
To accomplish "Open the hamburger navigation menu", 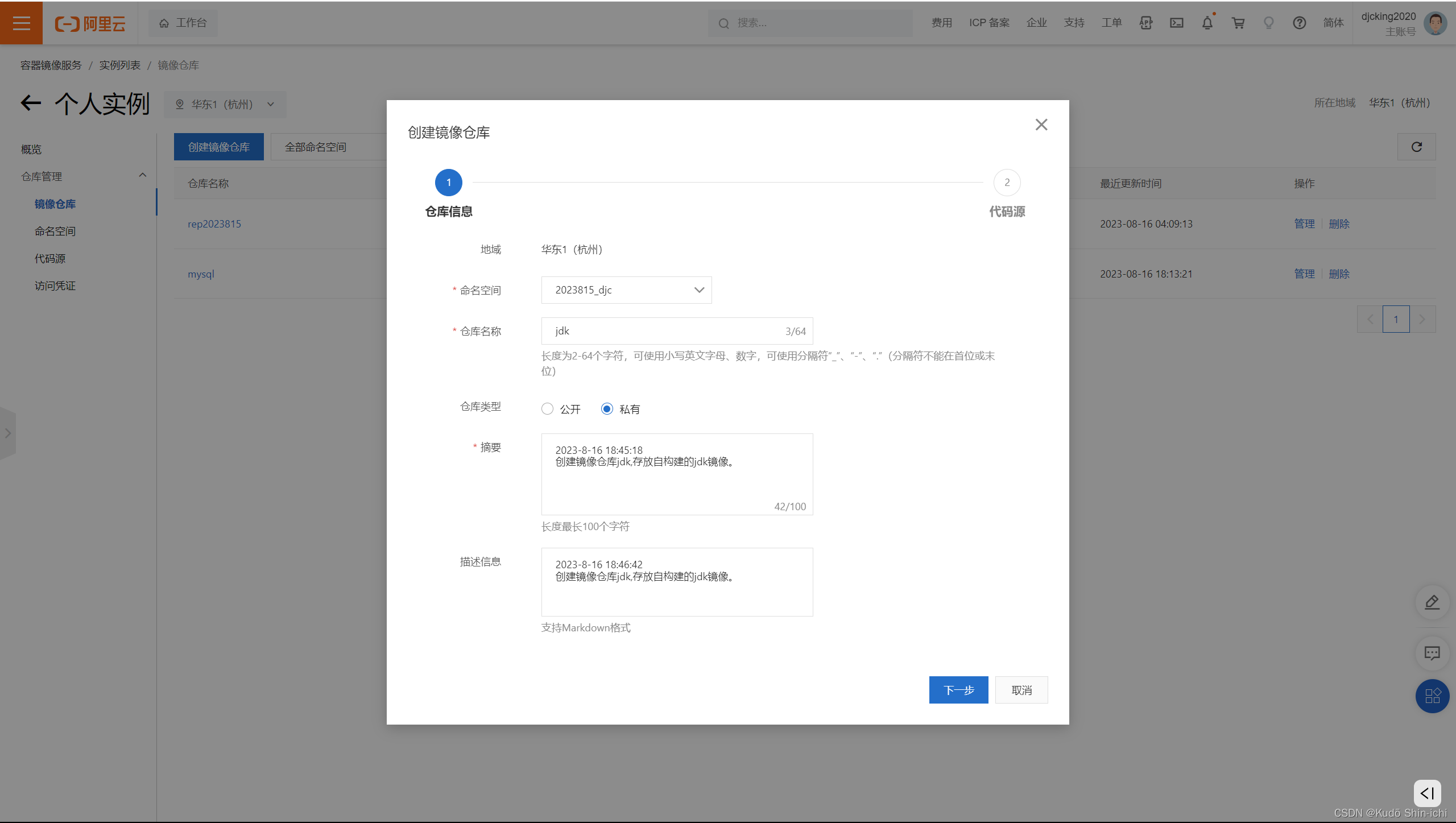I will click(21, 23).
